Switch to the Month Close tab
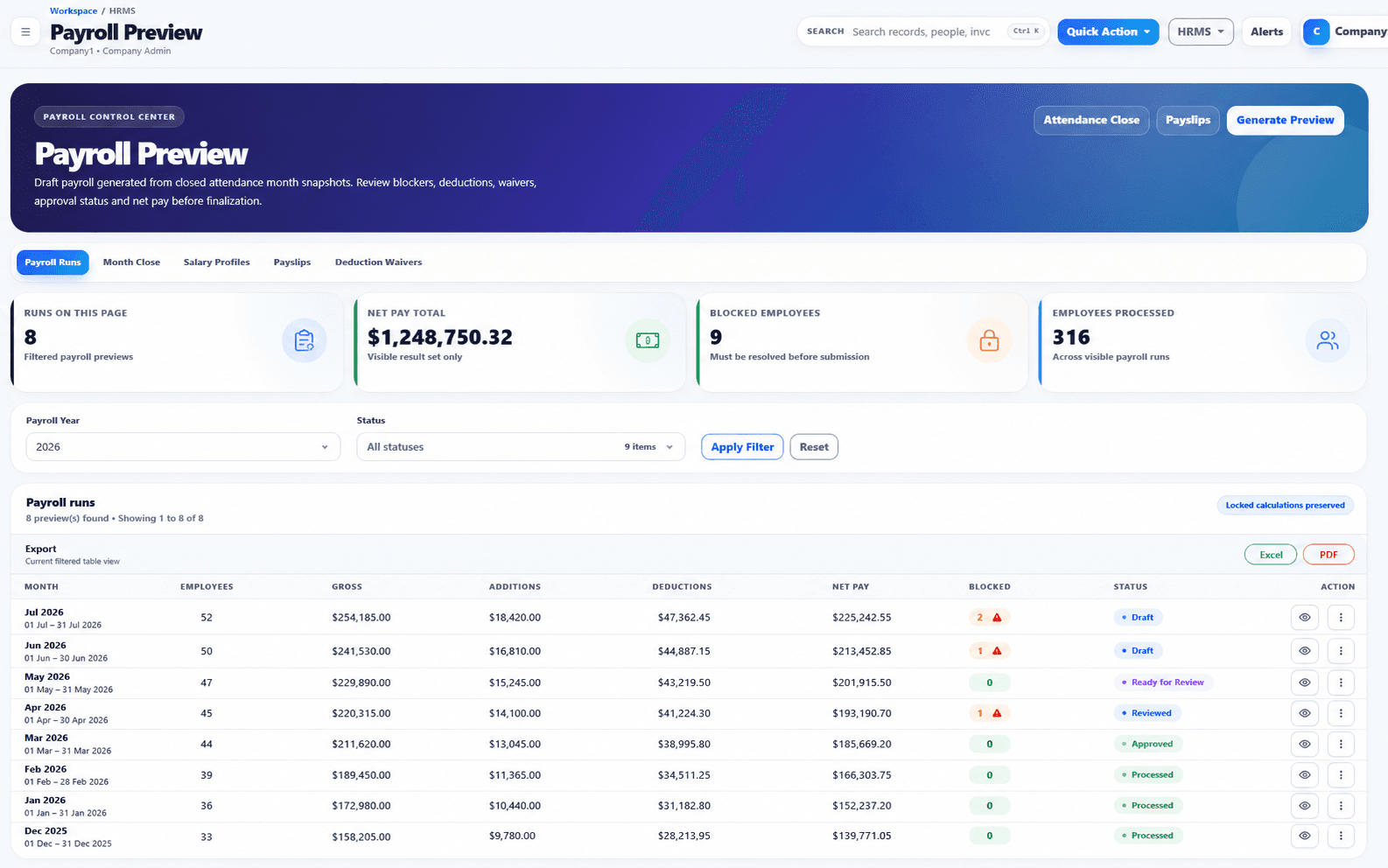Viewport: 1388px width, 868px height. [131, 262]
